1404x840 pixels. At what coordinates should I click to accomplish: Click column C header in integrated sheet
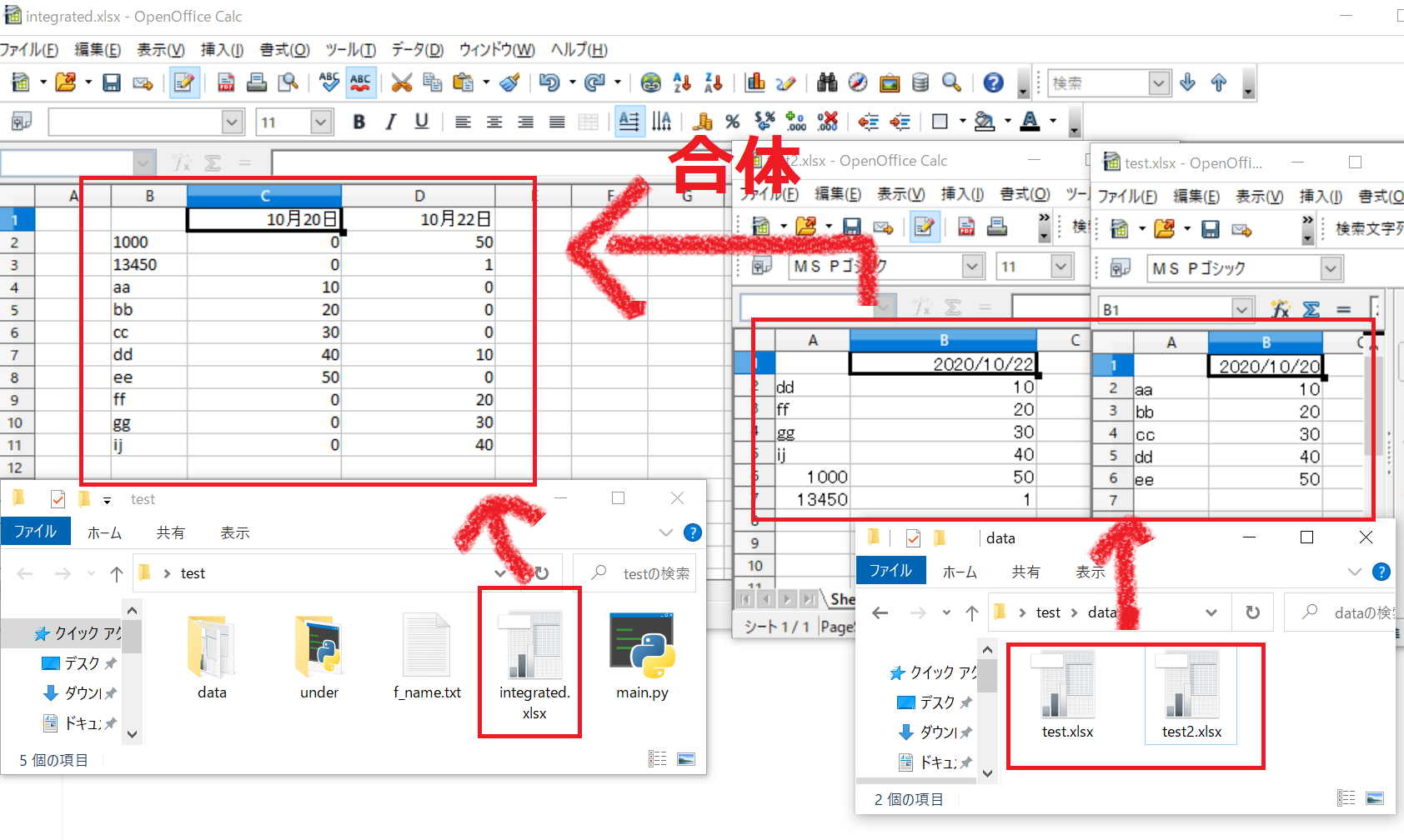pyautogui.click(x=264, y=196)
